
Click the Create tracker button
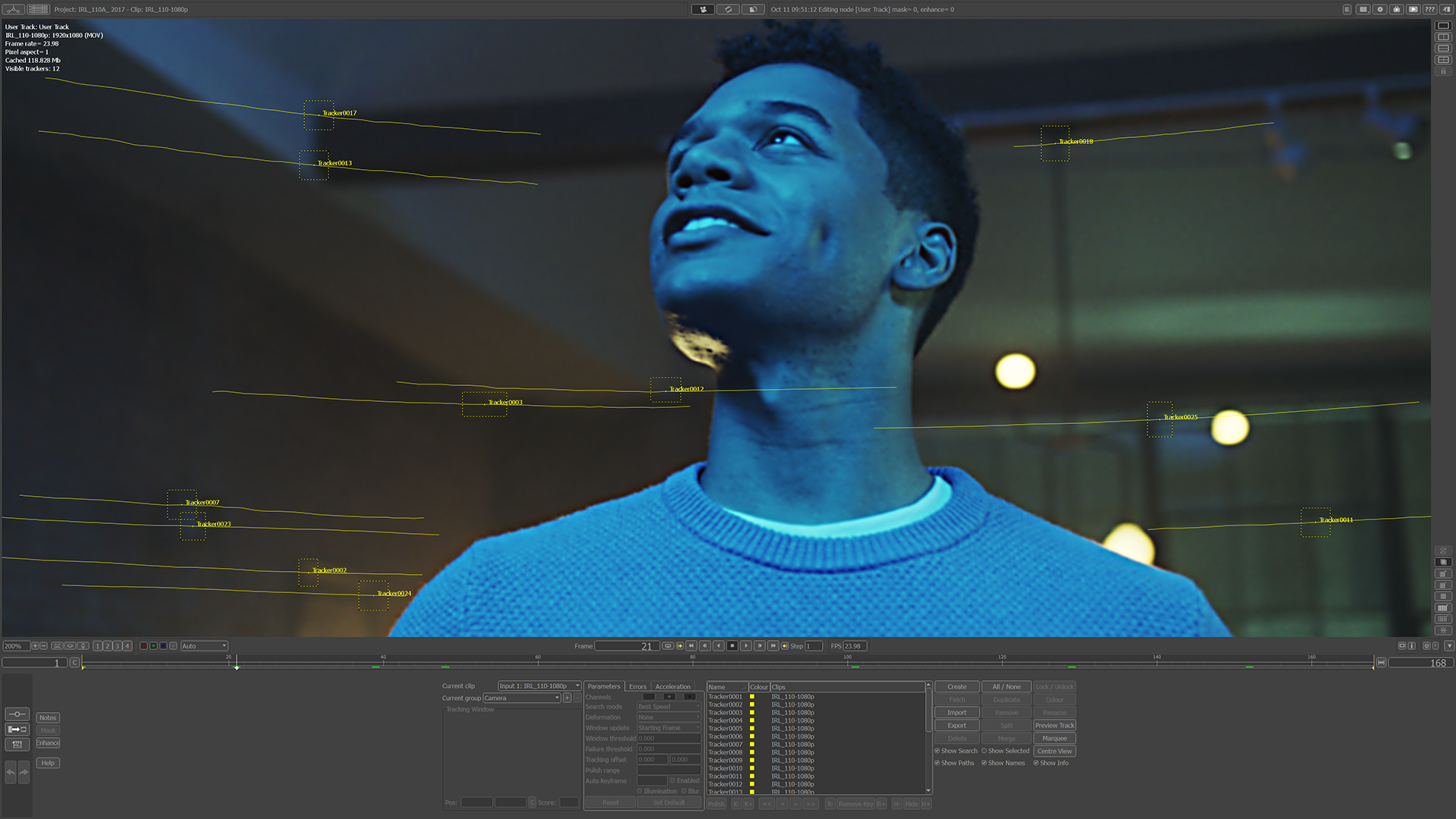pyautogui.click(x=957, y=686)
